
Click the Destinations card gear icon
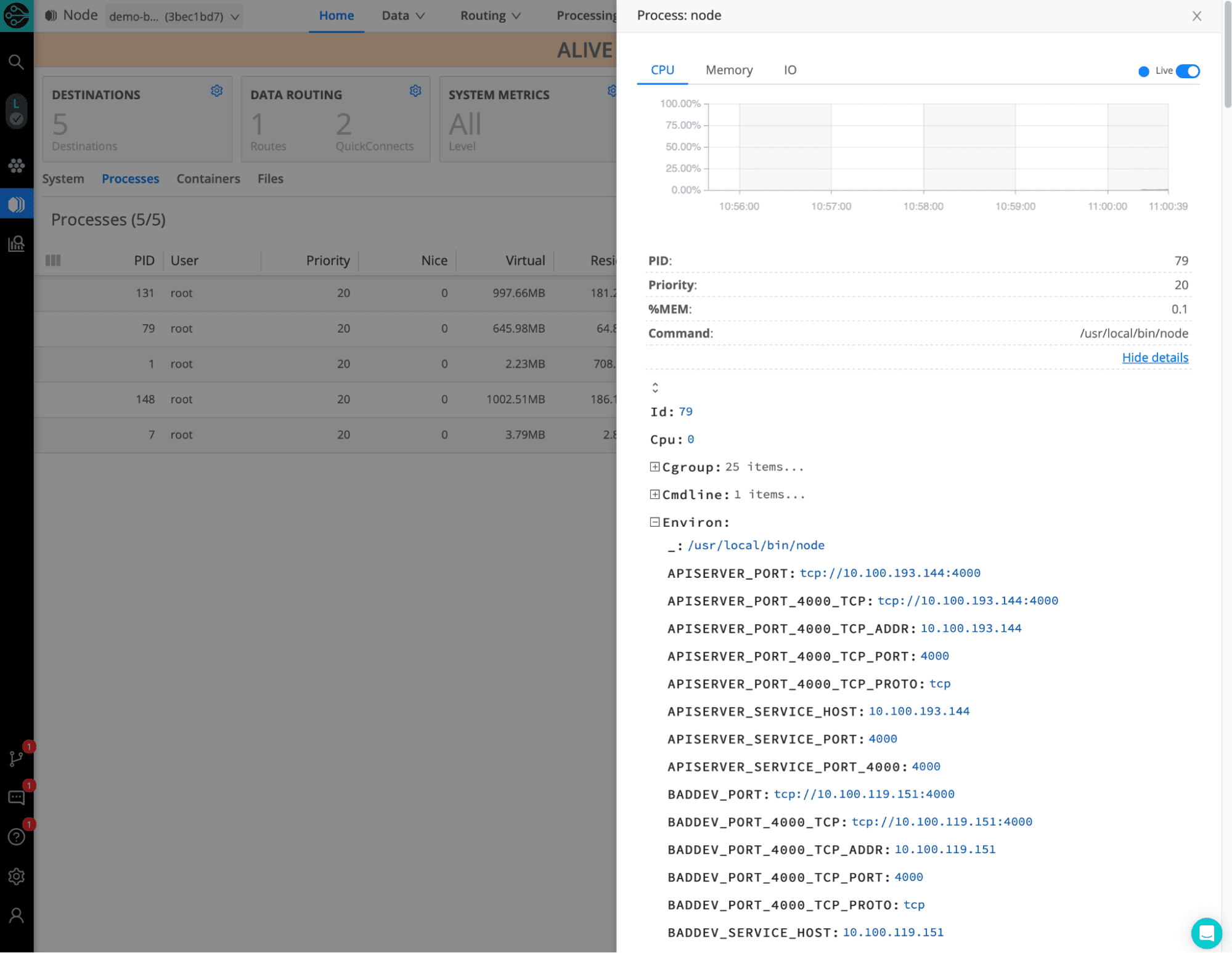click(x=216, y=91)
